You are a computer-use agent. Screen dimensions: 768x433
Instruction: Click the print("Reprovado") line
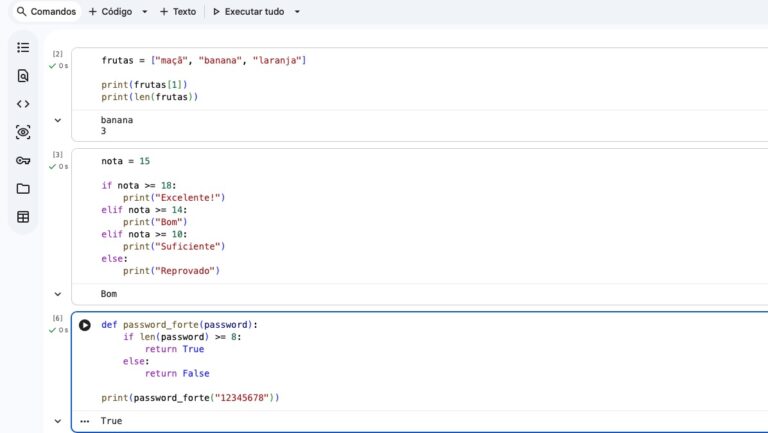[171, 271]
